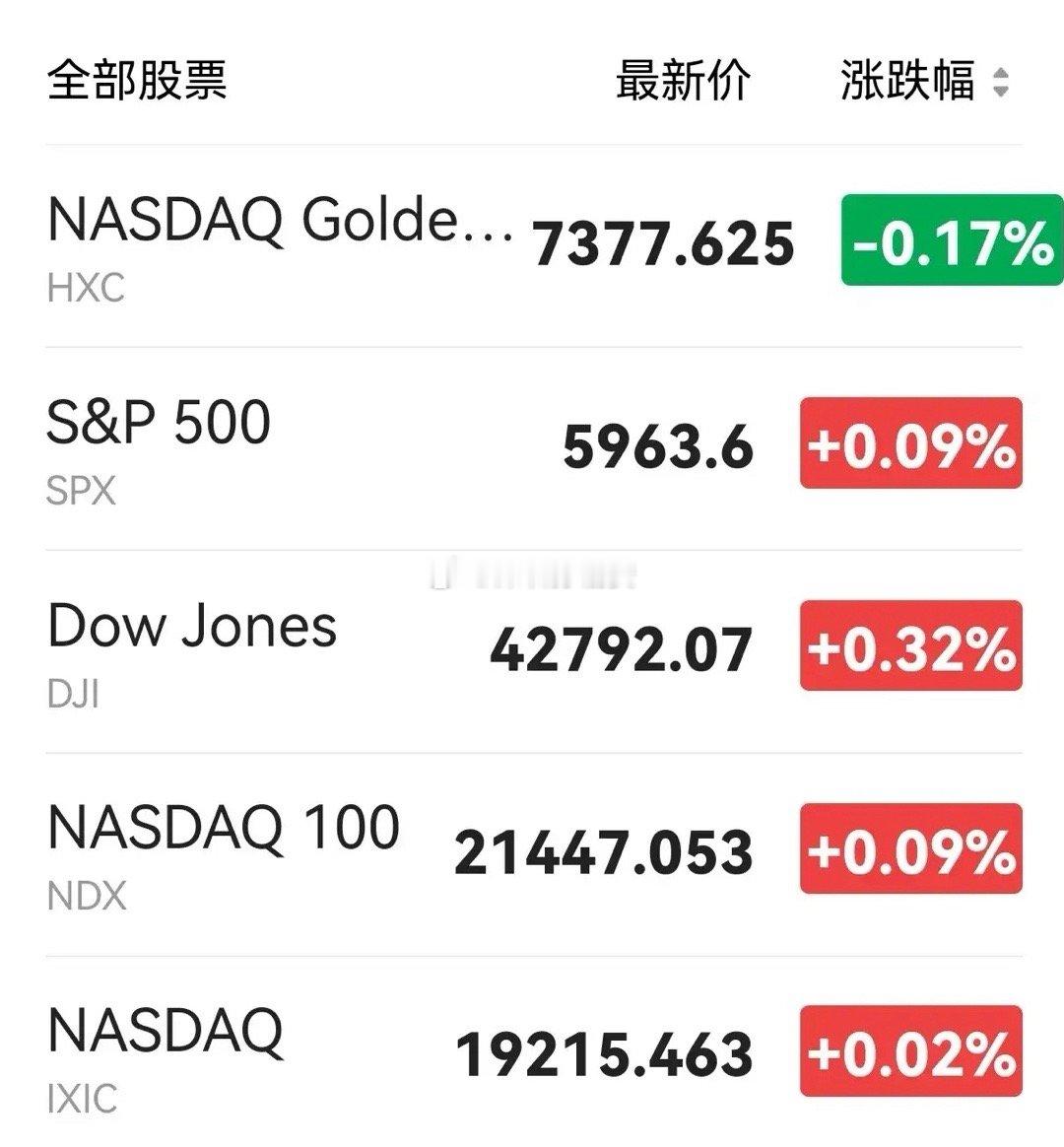Open the S&P 500 index entry

534,448
